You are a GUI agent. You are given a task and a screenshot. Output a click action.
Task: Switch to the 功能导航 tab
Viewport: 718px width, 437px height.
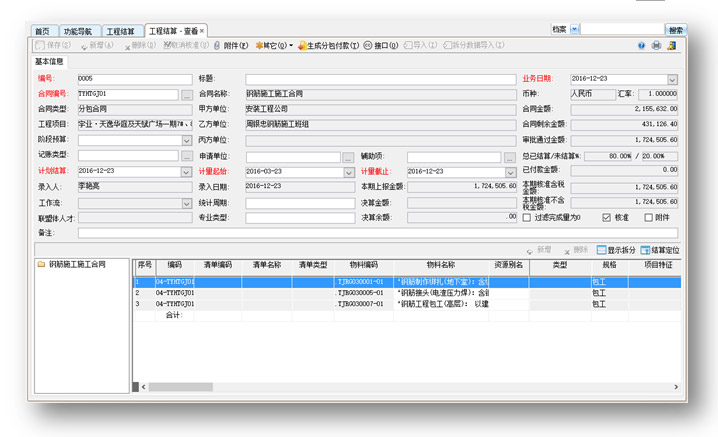tap(78, 31)
